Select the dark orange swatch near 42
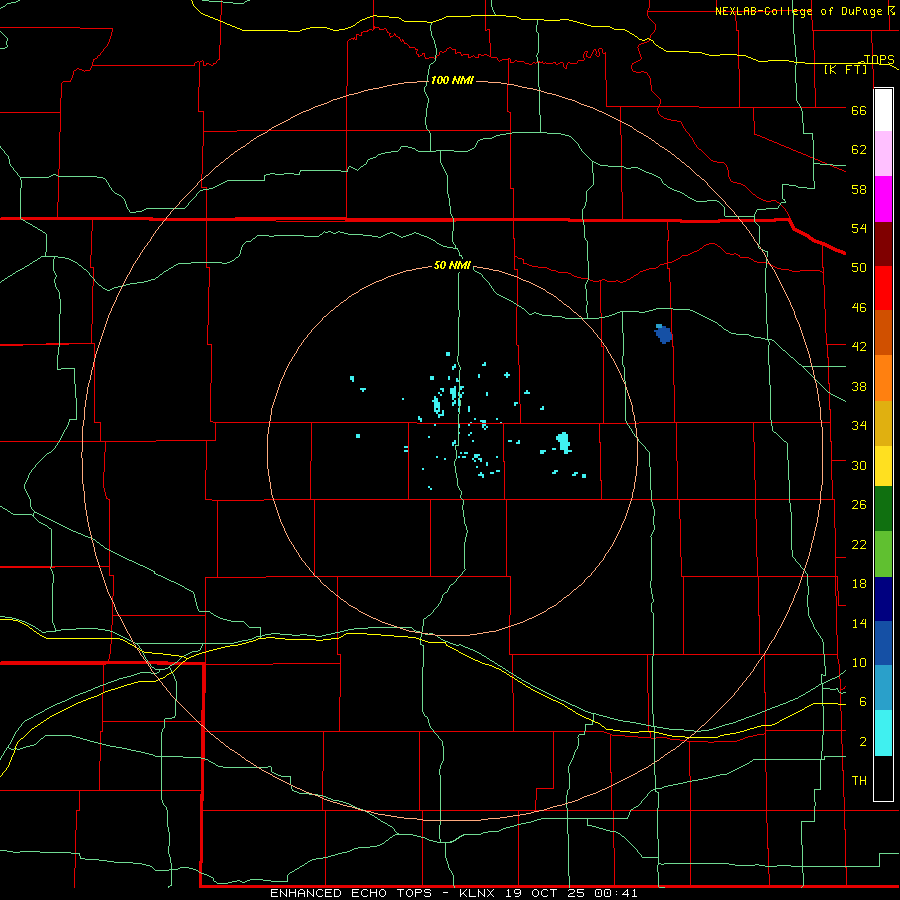The image size is (900, 900). click(883, 333)
